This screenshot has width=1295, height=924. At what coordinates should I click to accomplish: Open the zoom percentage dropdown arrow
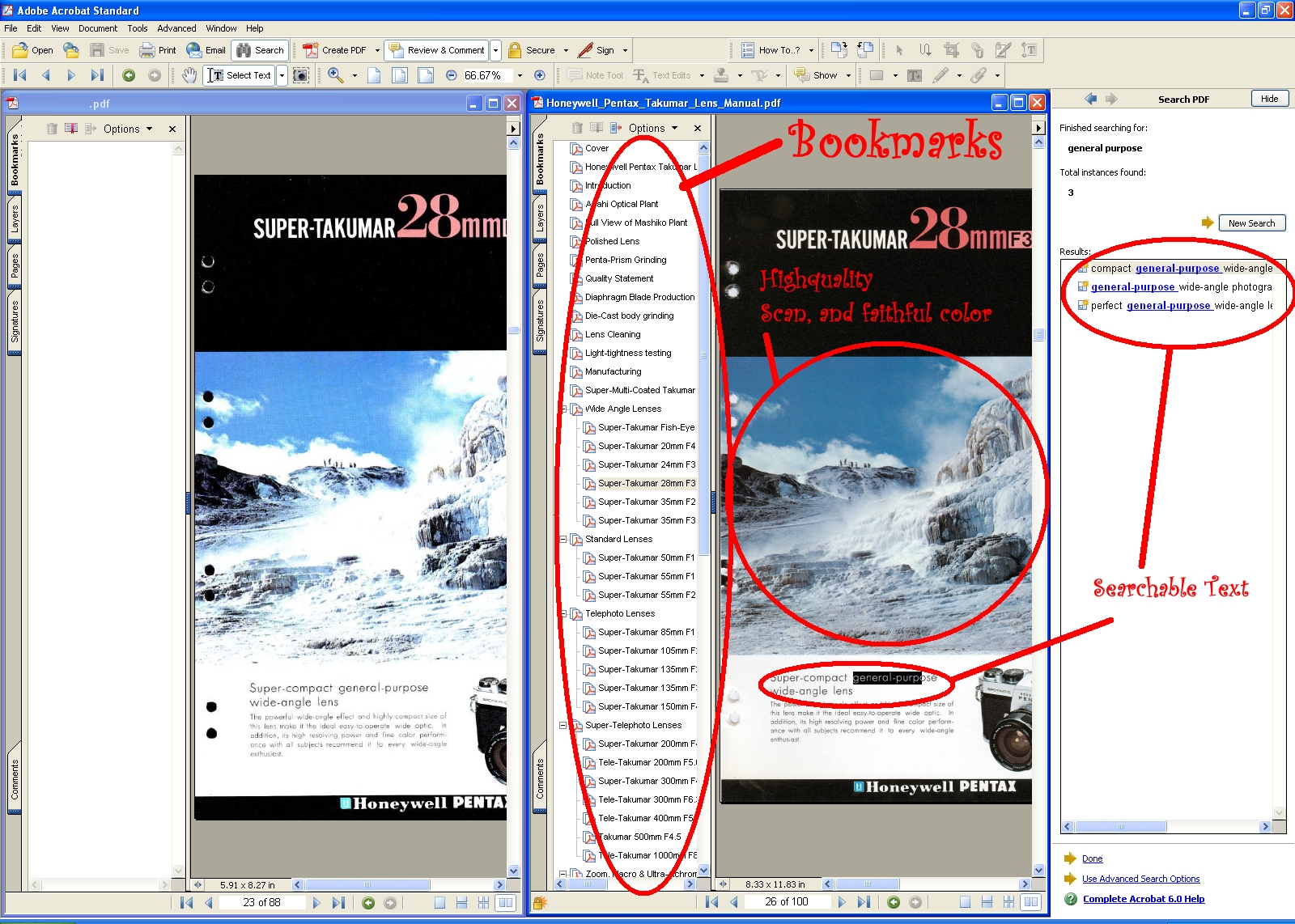pos(520,75)
